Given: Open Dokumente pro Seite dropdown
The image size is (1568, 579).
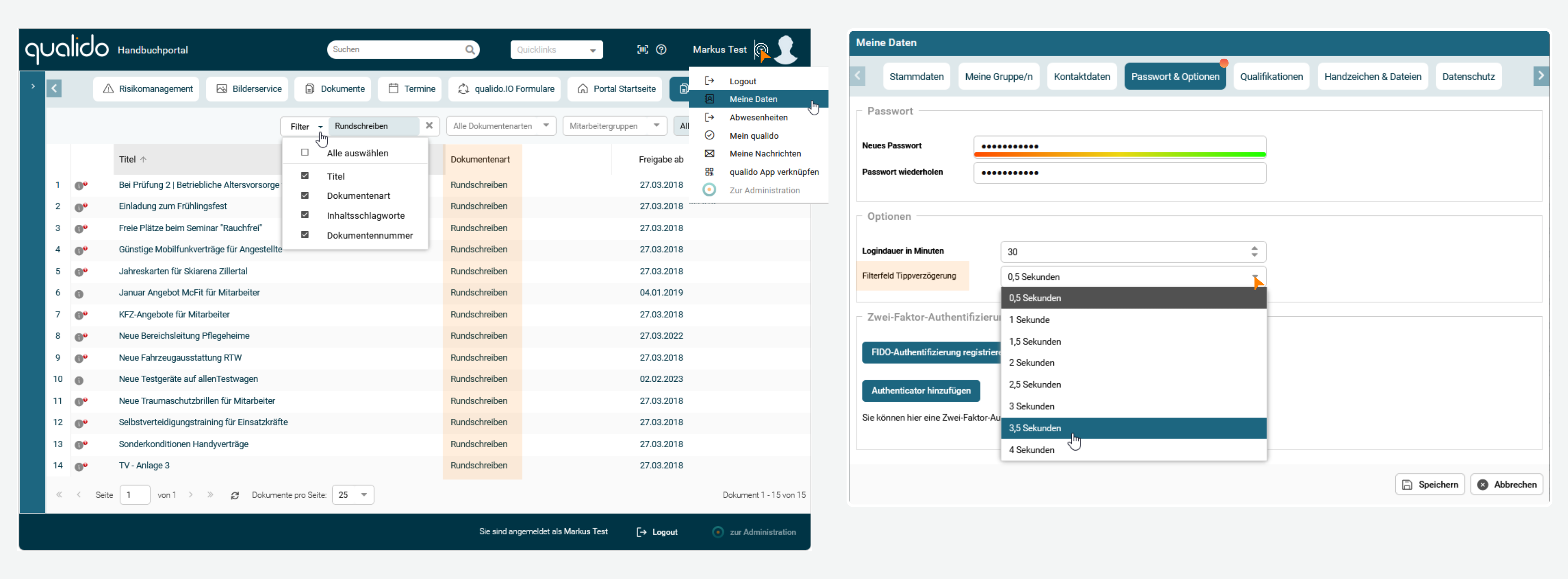Looking at the screenshot, I should point(353,494).
